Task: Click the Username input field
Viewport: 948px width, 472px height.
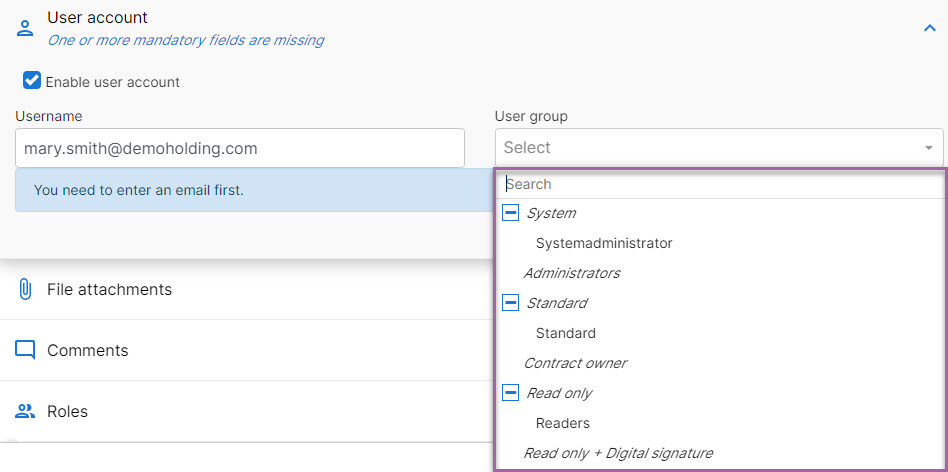Action: 240,147
